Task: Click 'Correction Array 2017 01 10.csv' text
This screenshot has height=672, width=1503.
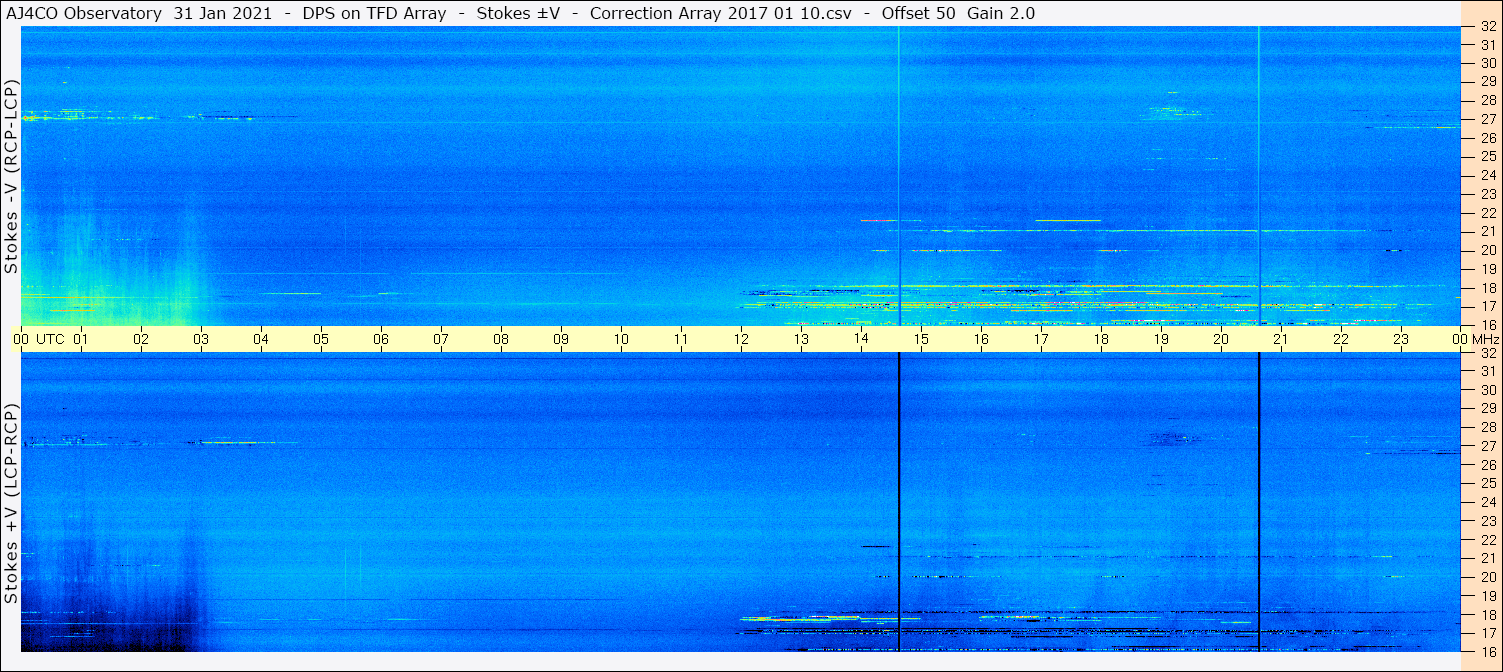Action: click(721, 13)
